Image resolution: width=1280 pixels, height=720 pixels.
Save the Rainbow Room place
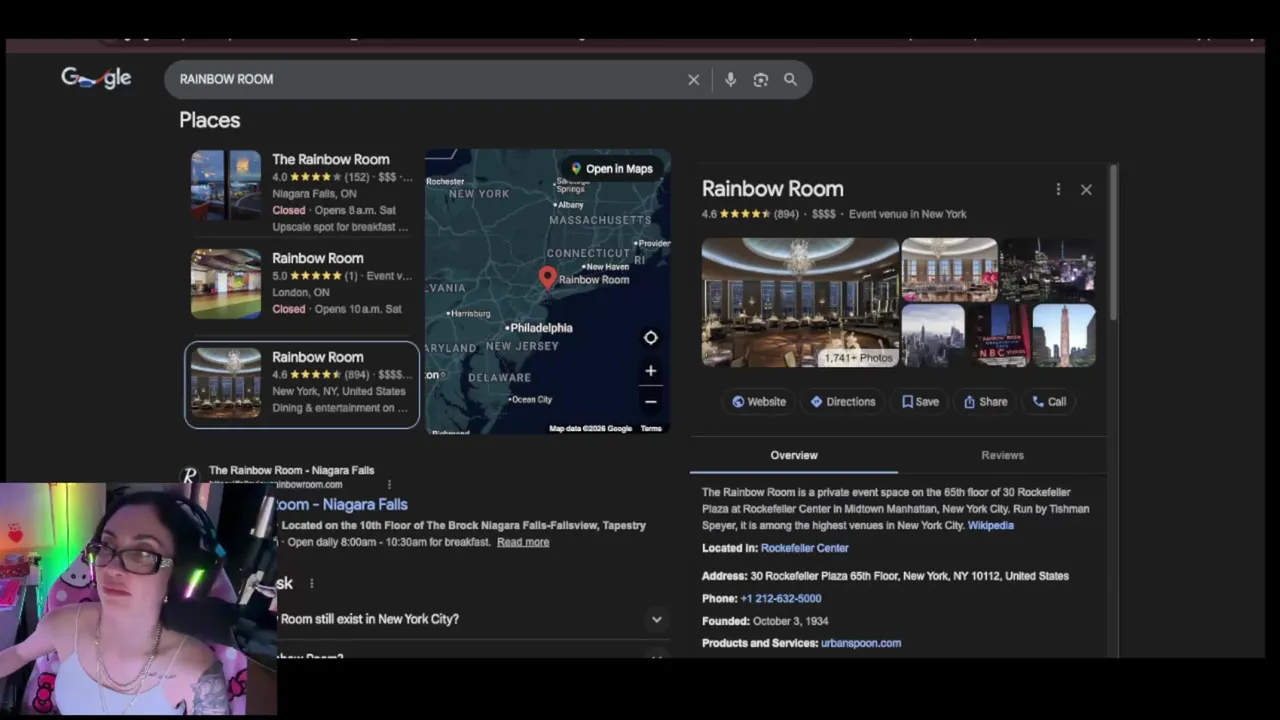[920, 402]
